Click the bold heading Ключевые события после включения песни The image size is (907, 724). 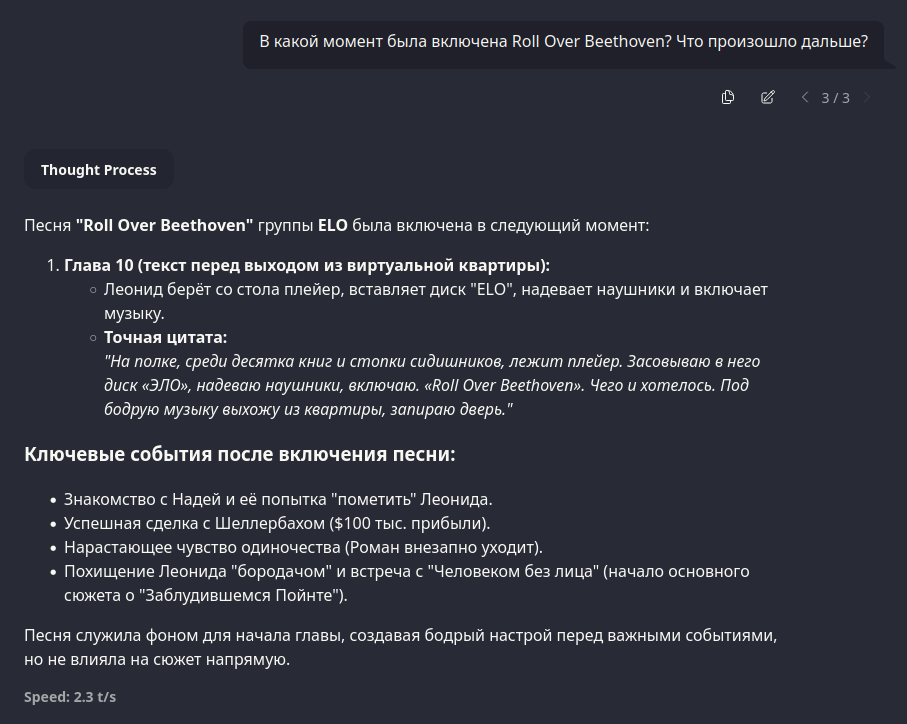(239, 454)
